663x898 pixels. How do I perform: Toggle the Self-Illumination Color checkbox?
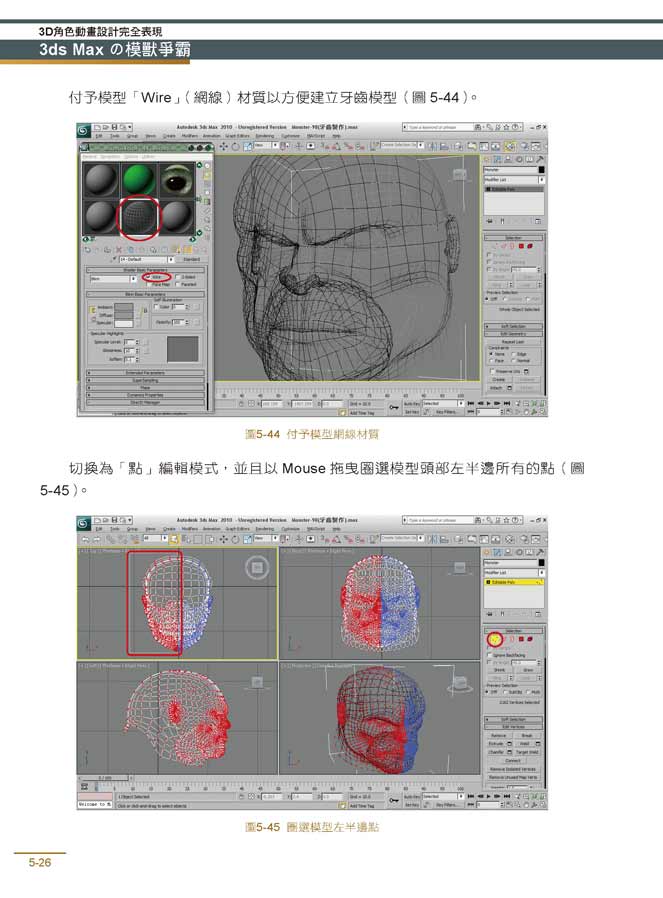[x=157, y=307]
